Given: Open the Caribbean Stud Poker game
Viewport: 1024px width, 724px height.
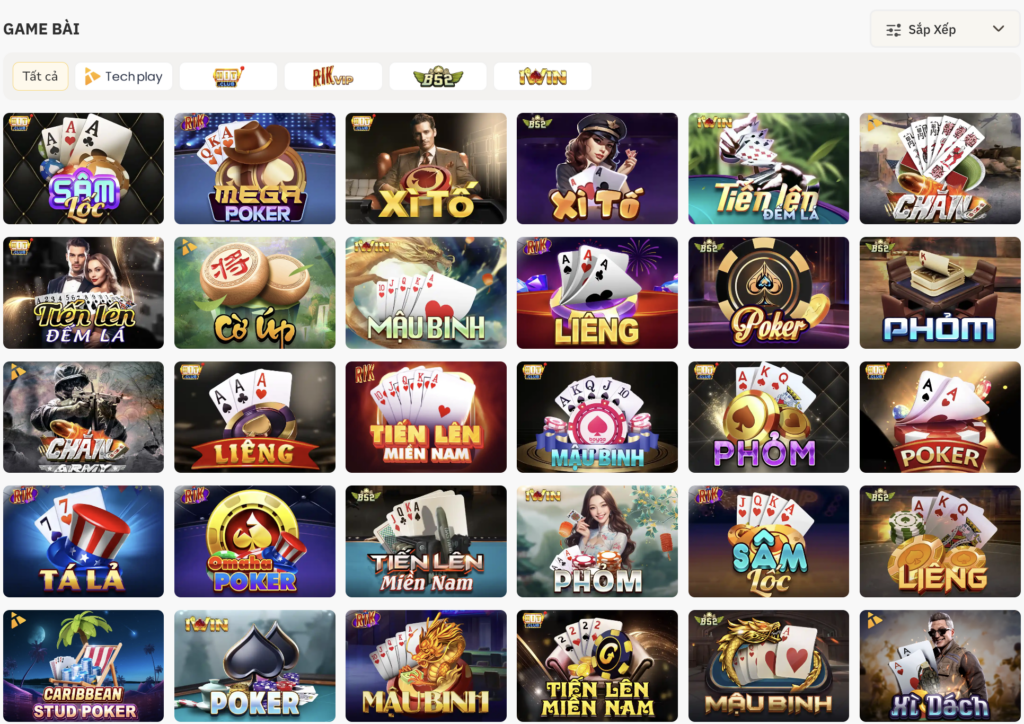Looking at the screenshot, I should [x=84, y=666].
